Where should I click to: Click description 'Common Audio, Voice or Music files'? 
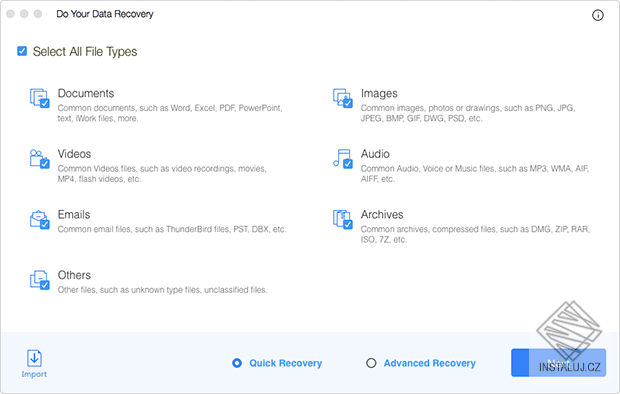pos(474,174)
